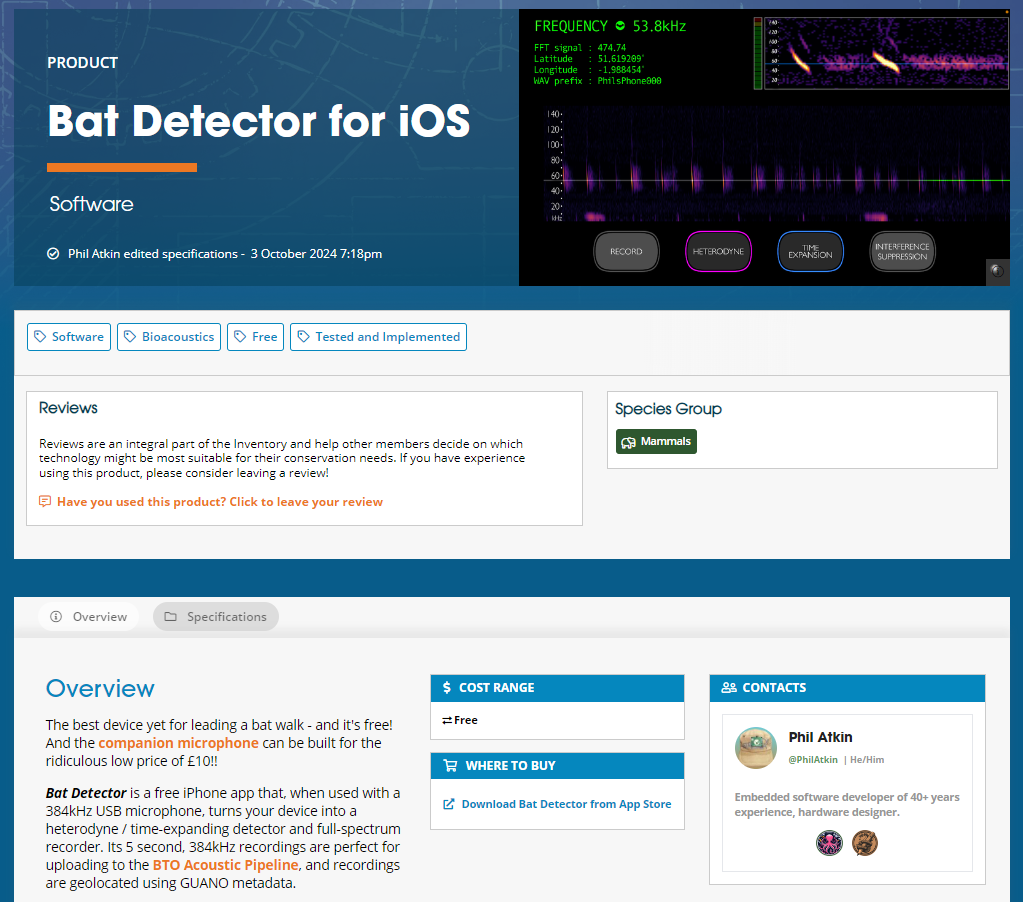This screenshot has height=902, width=1023.
Task: Click the tag icon beside Tested and Implemented
Action: (x=303, y=337)
